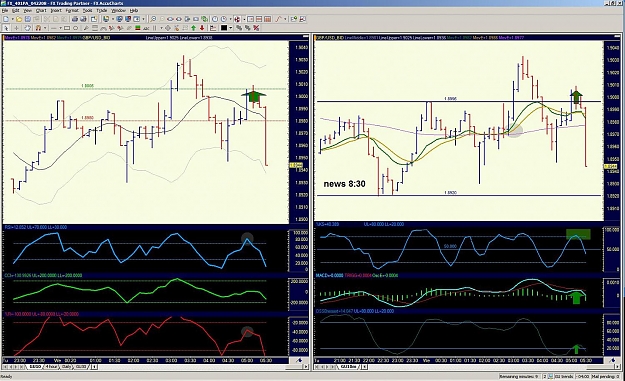
Task: Click scroll right arrow of left chart scrollbar
Action: 306,367
